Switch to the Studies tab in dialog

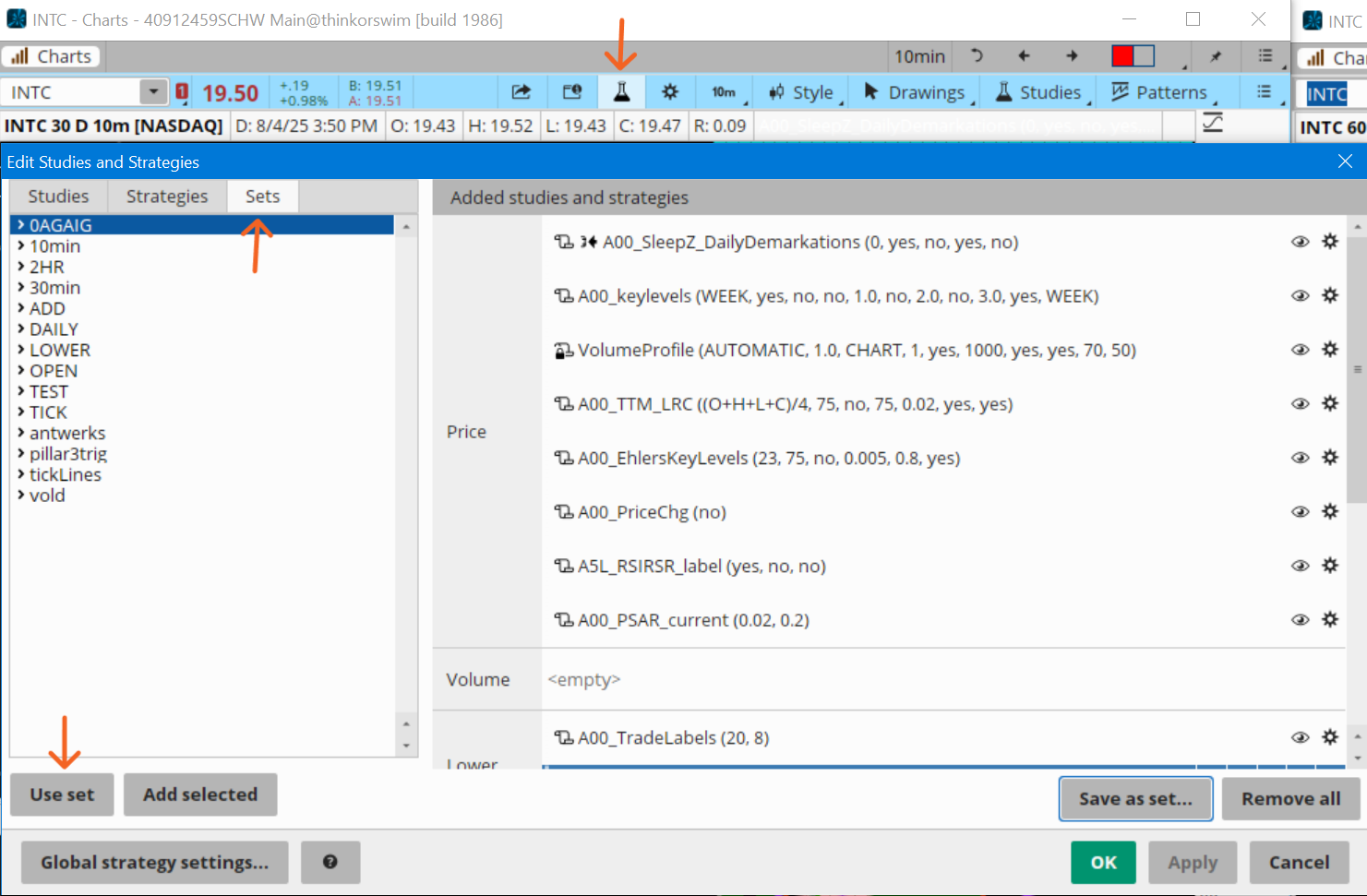(x=59, y=197)
